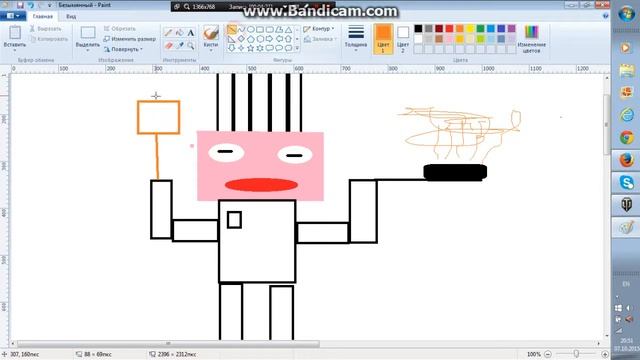The width and height of the screenshot is (640, 360).
Task: Select the Line shape
Action: (x=232, y=29)
